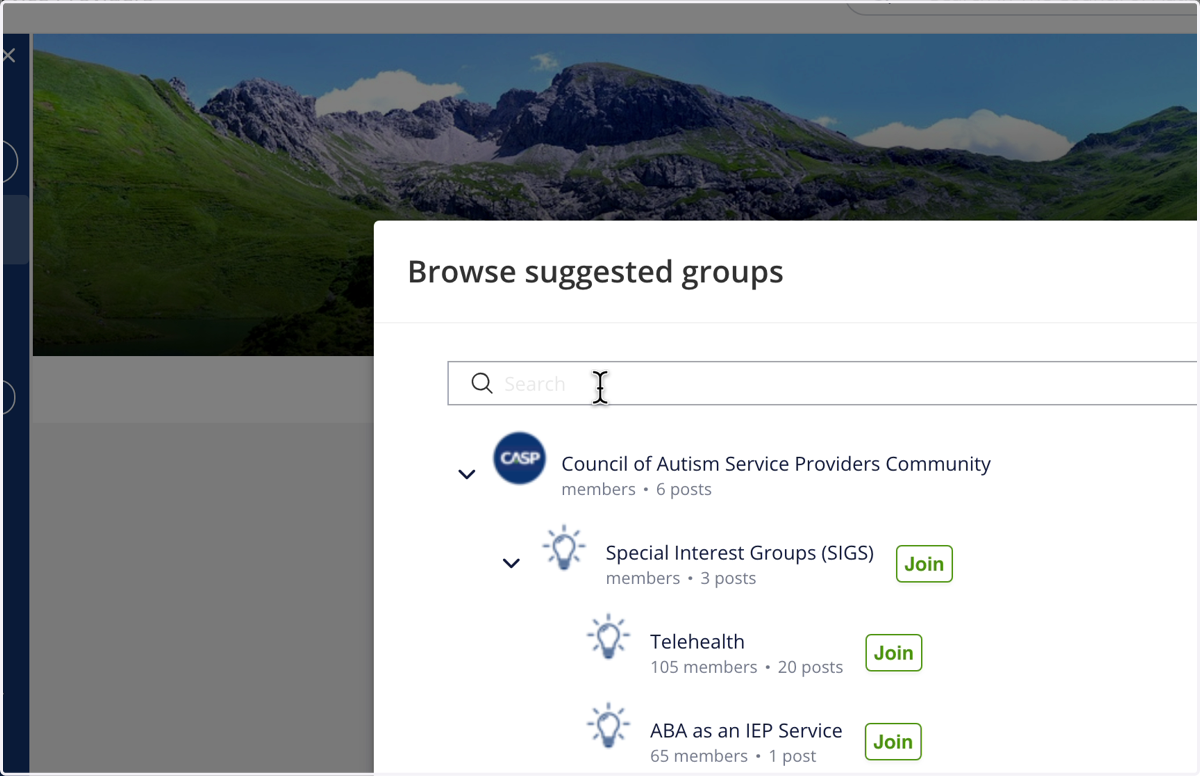The width and height of the screenshot is (1200, 776).
Task: Open Council of Autism Service Providers Community
Action: coord(776,464)
